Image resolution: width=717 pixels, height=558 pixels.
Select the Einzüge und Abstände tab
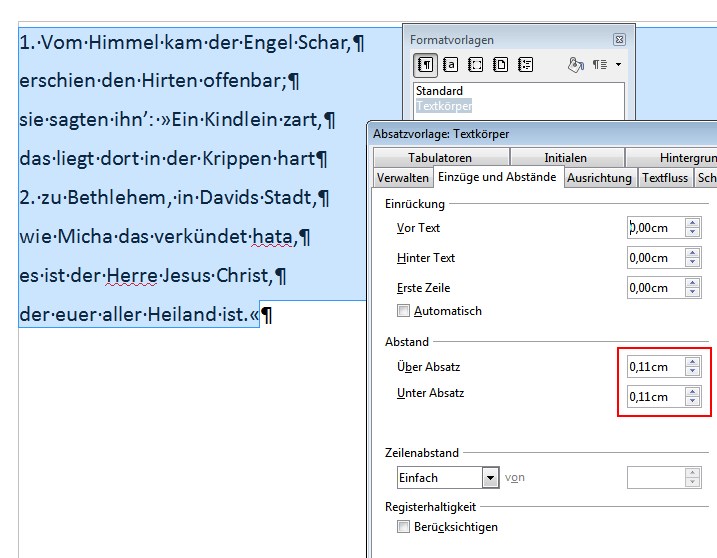coord(497,177)
